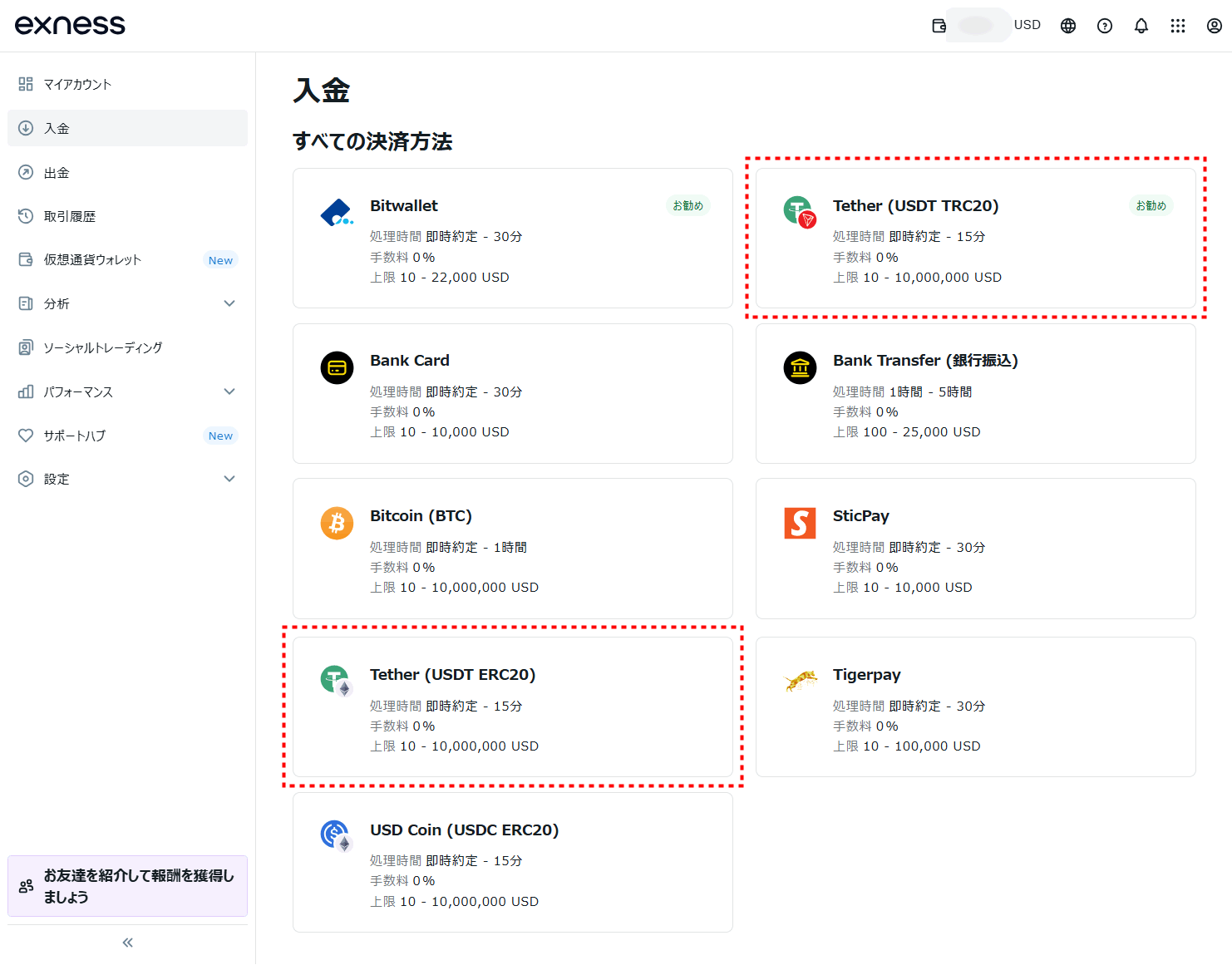Image resolution: width=1232 pixels, height=965 pixels.
Task: Click the Tether ERC20 coin icon
Action: coord(337,681)
